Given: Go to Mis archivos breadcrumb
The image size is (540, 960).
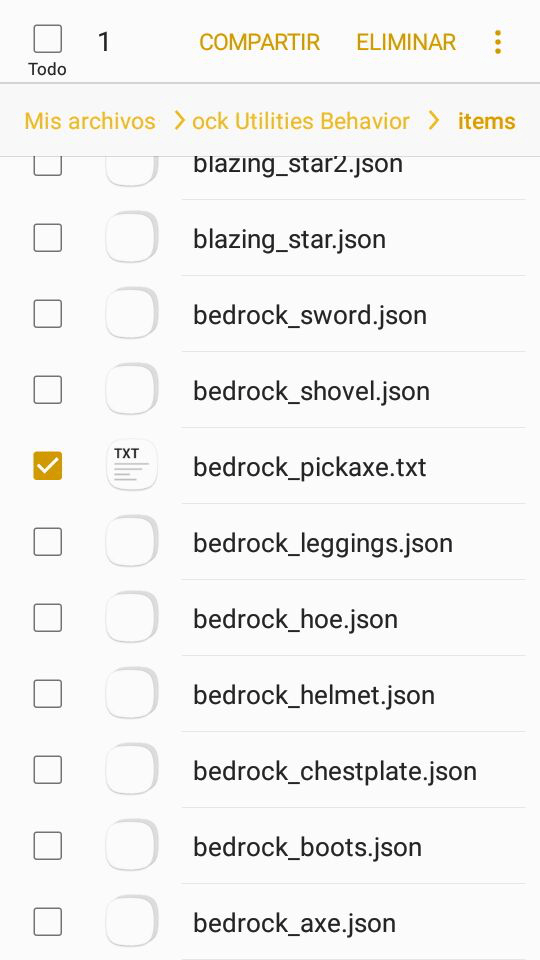Looking at the screenshot, I should 90,121.
